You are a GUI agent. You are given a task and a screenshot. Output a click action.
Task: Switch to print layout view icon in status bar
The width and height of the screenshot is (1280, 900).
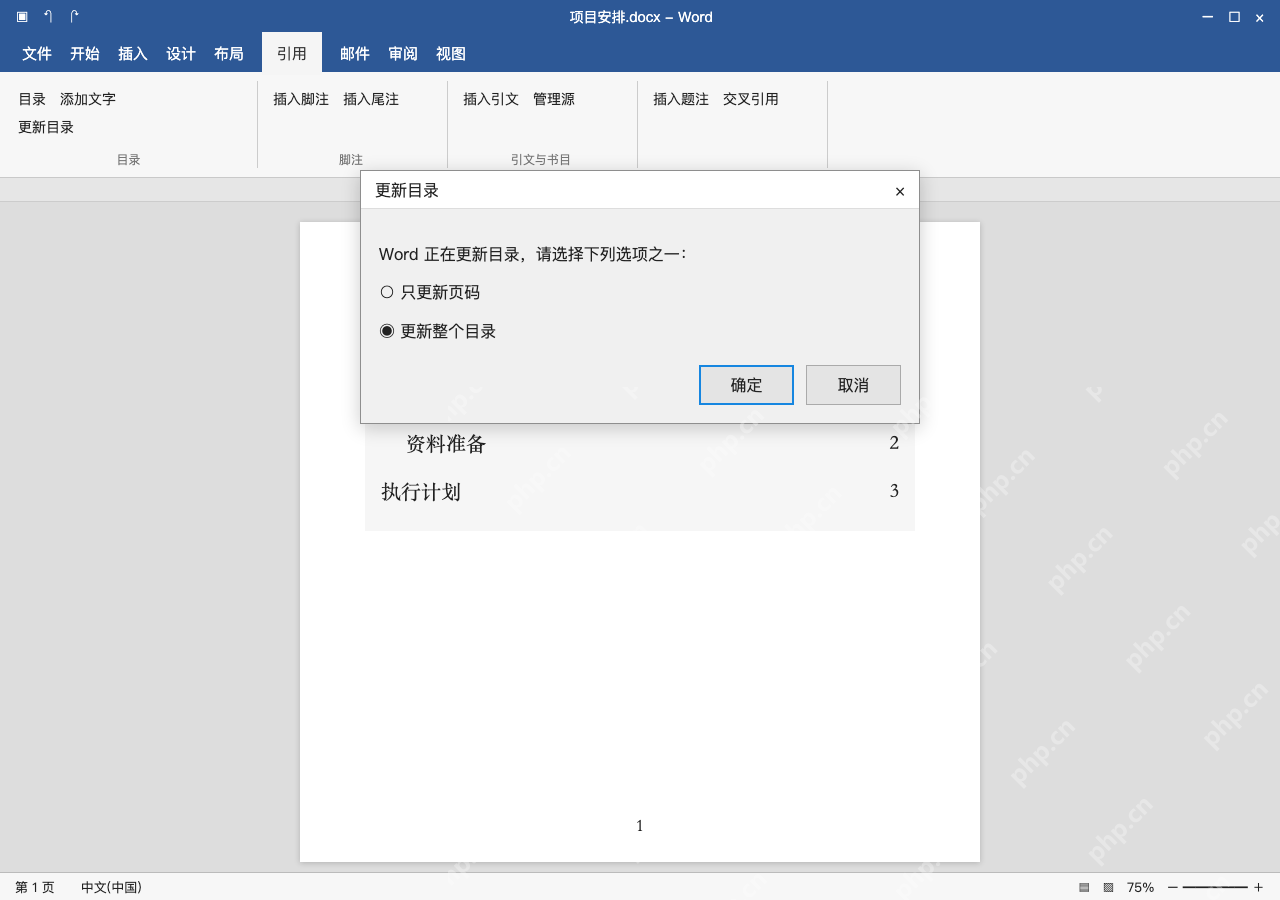pyautogui.click(x=1084, y=887)
